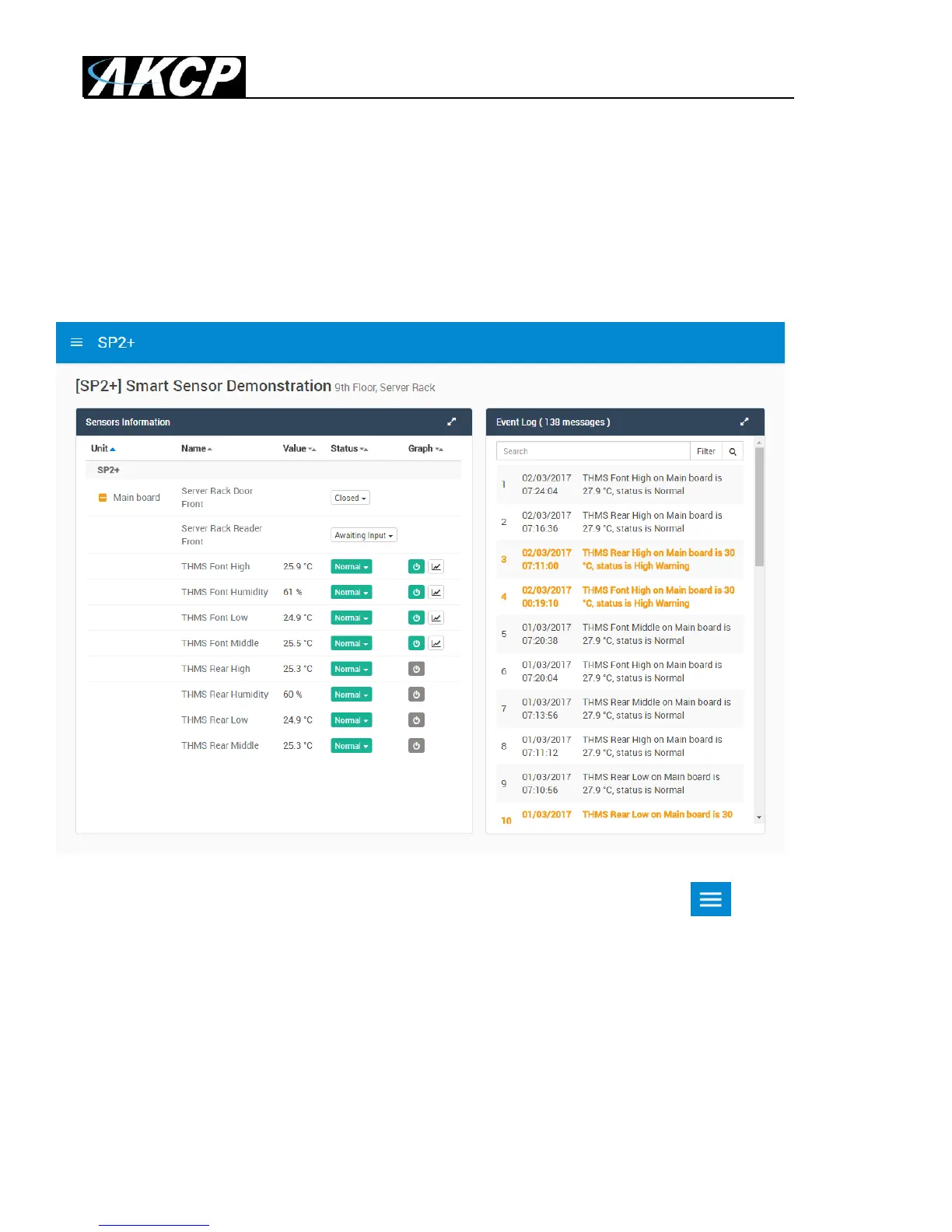Sort sensors by Status column
Viewport: 952px width, 1232px height.
[349, 449]
